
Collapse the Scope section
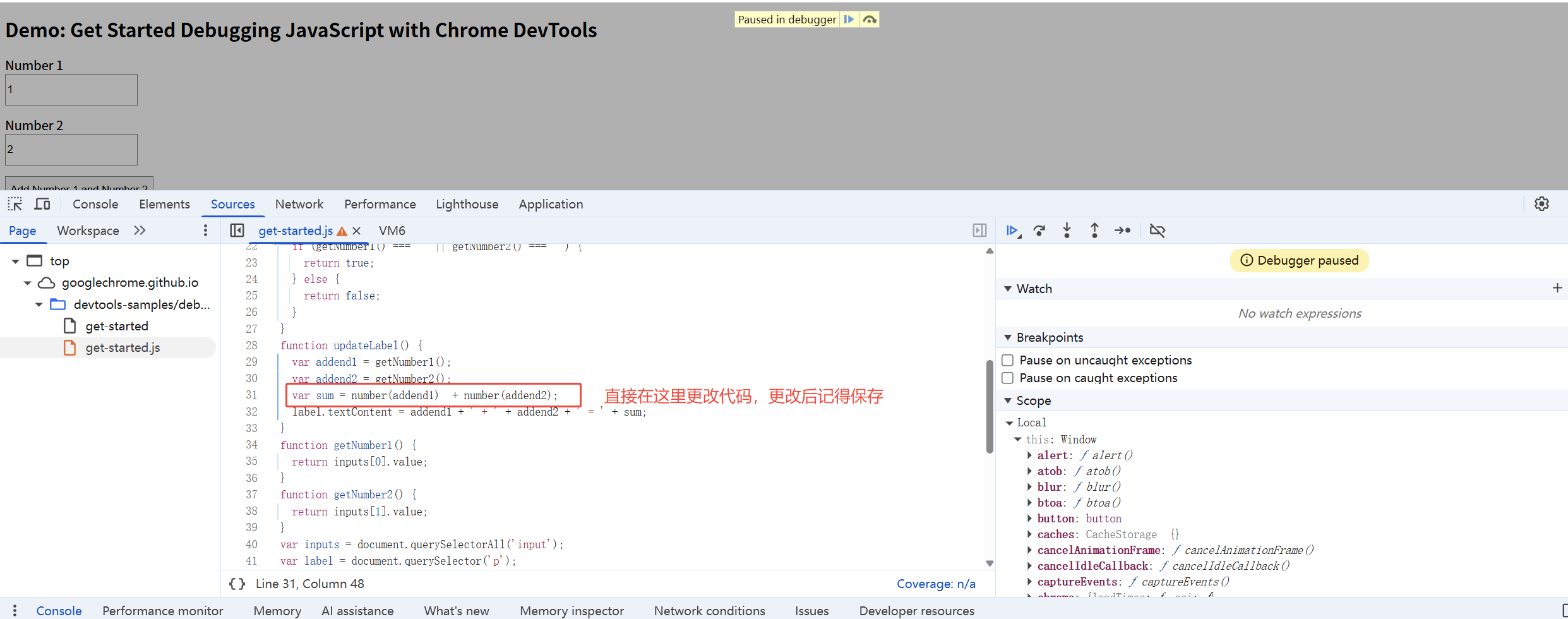click(1008, 400)
